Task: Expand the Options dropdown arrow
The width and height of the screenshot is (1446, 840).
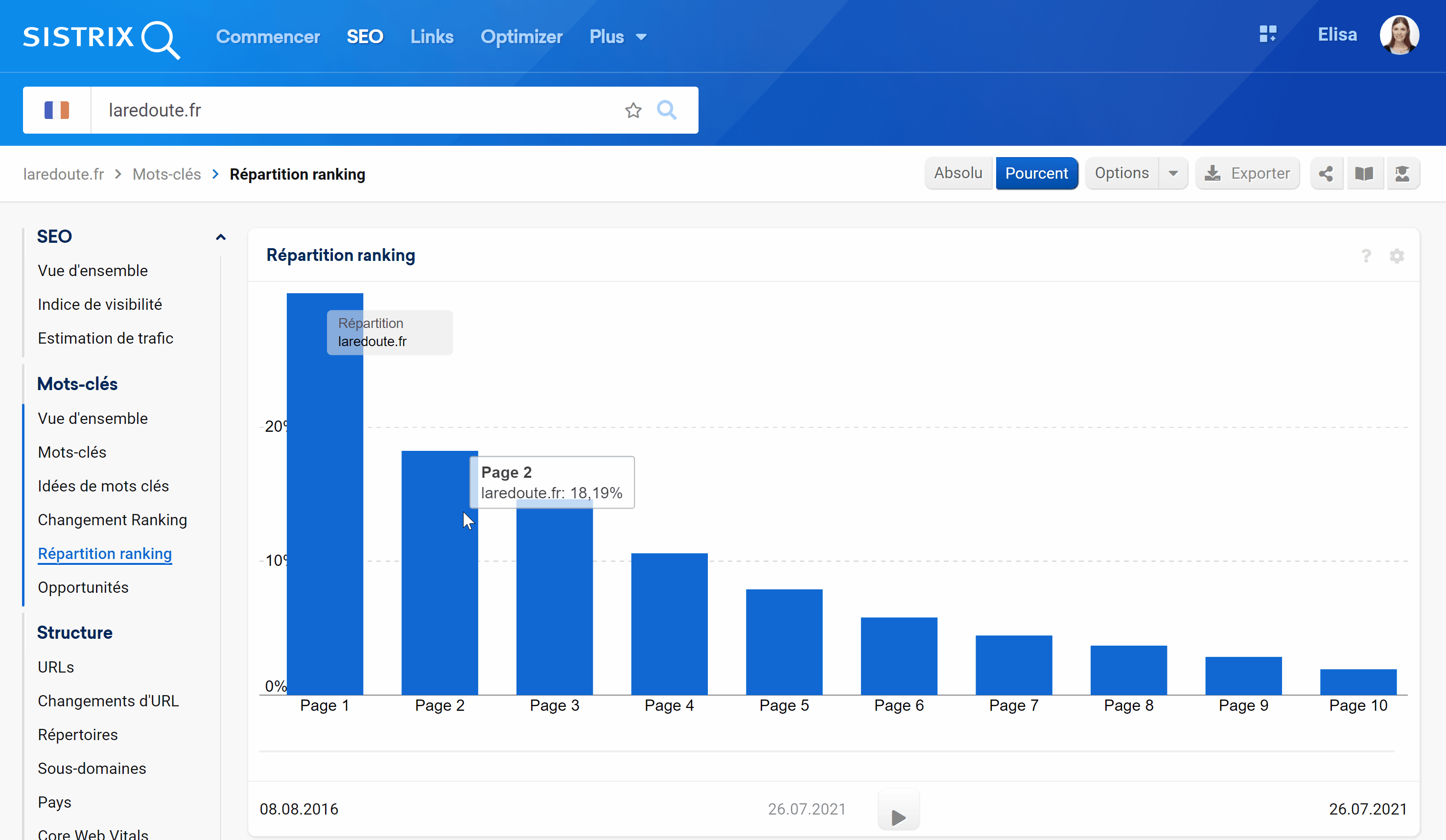Action: coord(1173,173)
